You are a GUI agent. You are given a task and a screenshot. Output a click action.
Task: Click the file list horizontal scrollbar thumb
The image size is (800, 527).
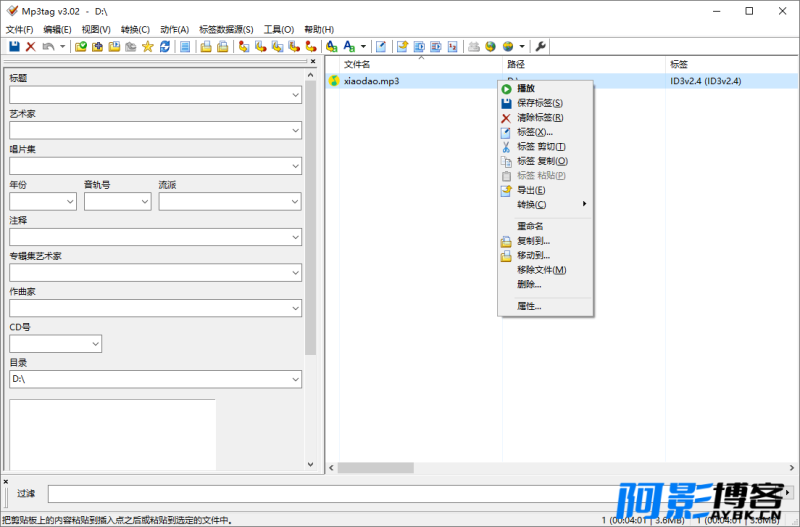point(376,468)
